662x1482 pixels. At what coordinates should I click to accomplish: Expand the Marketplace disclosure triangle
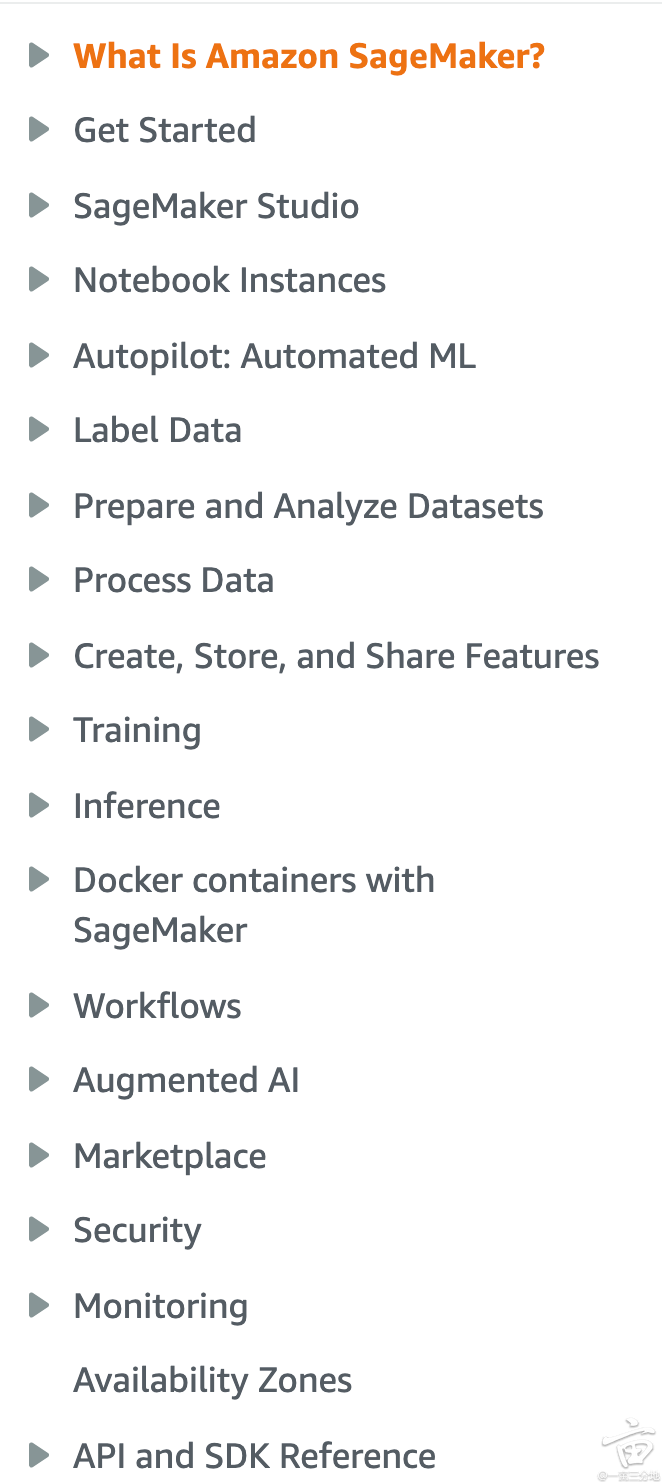tap(39, 1156)
